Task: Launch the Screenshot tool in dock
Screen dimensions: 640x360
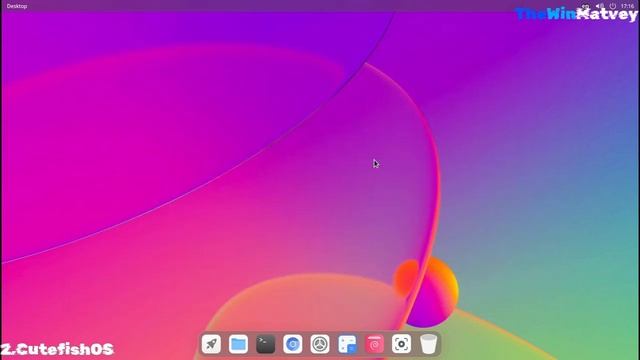Action: tap(402, 344)
